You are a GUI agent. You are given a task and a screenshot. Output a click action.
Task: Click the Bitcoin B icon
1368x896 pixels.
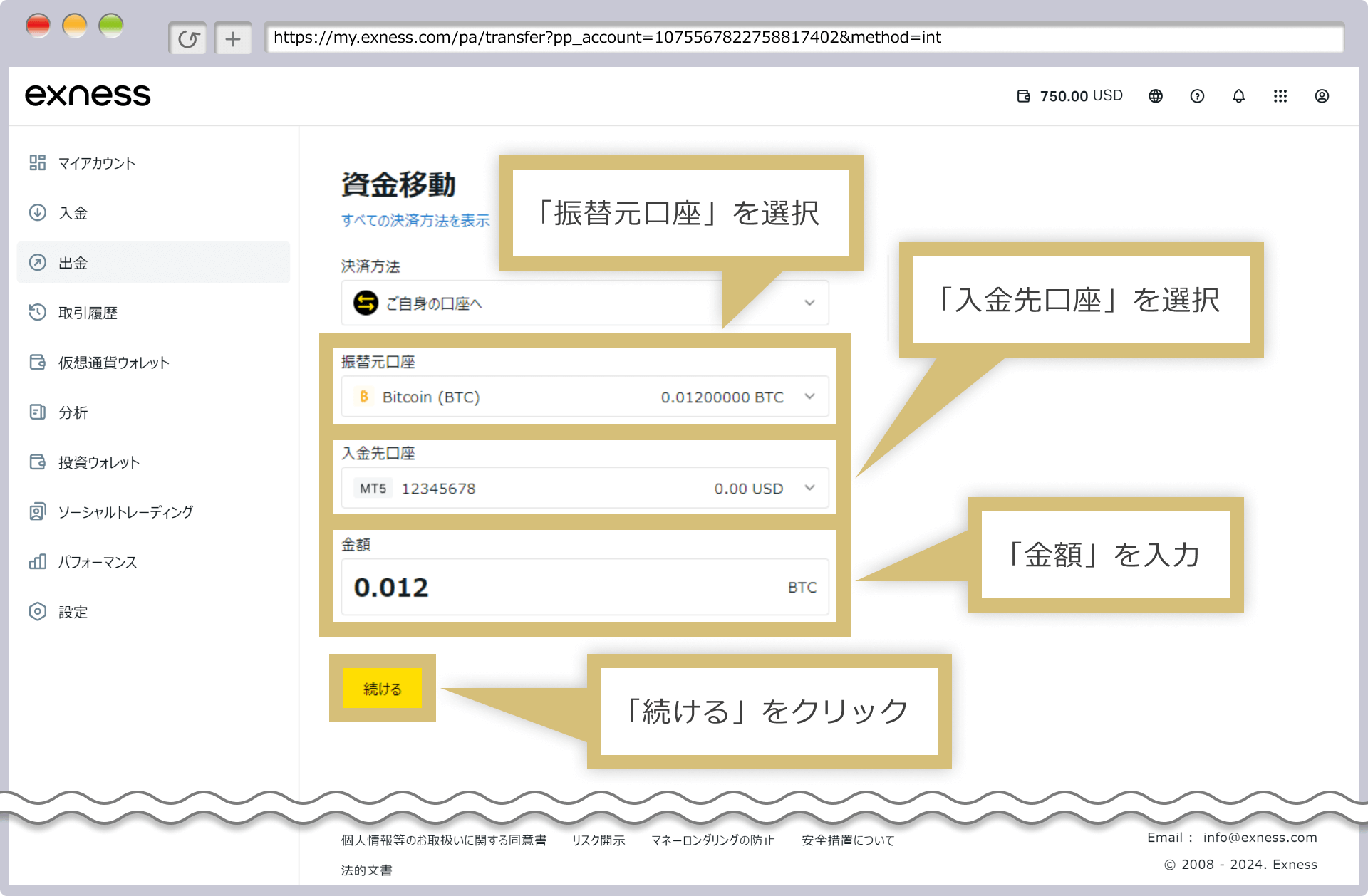pyautogui.click(x=364, y=396)
